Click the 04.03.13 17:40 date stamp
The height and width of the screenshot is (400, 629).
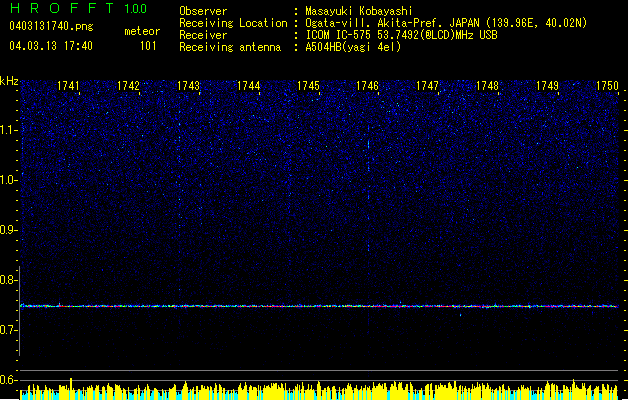(50, 46)
